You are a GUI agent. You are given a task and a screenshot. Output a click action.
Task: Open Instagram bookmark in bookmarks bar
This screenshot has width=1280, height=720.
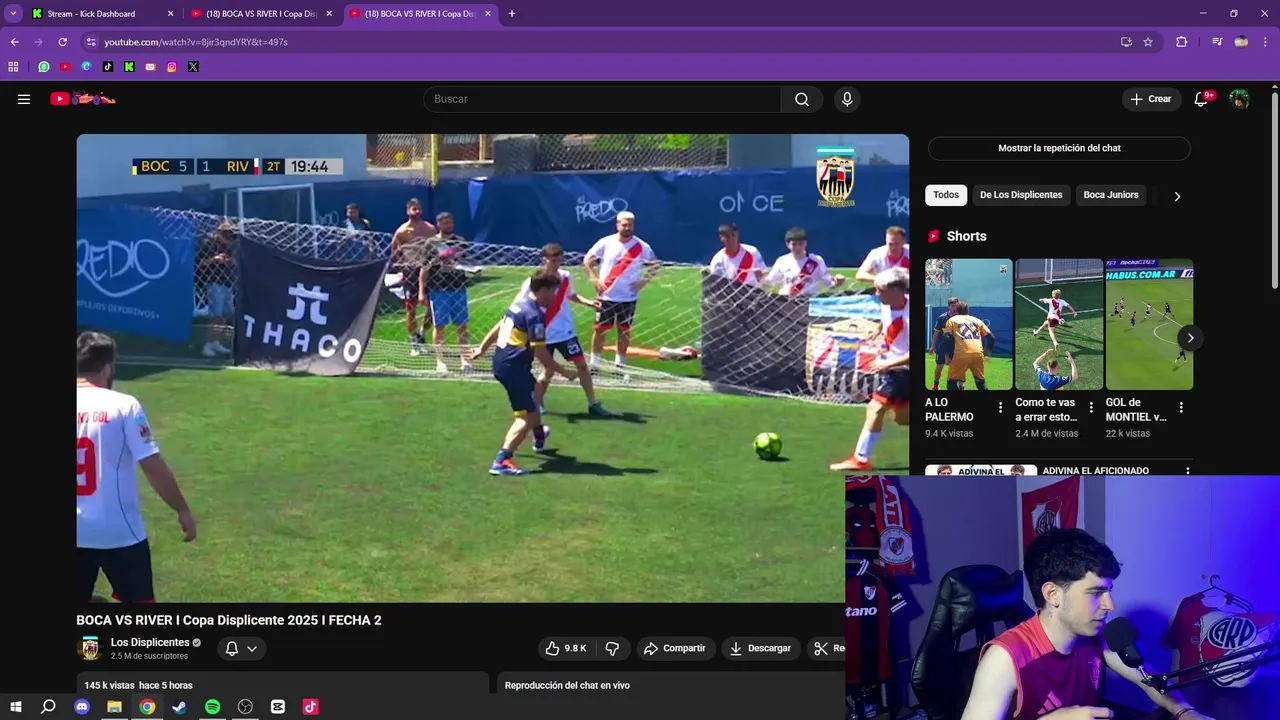pos(172,67)
